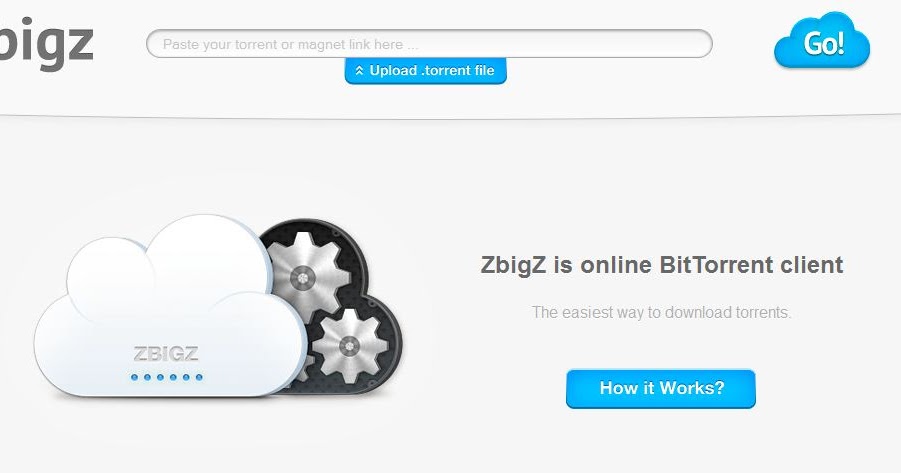Click the word ZbigZ starting the headline

coord(513,266)
